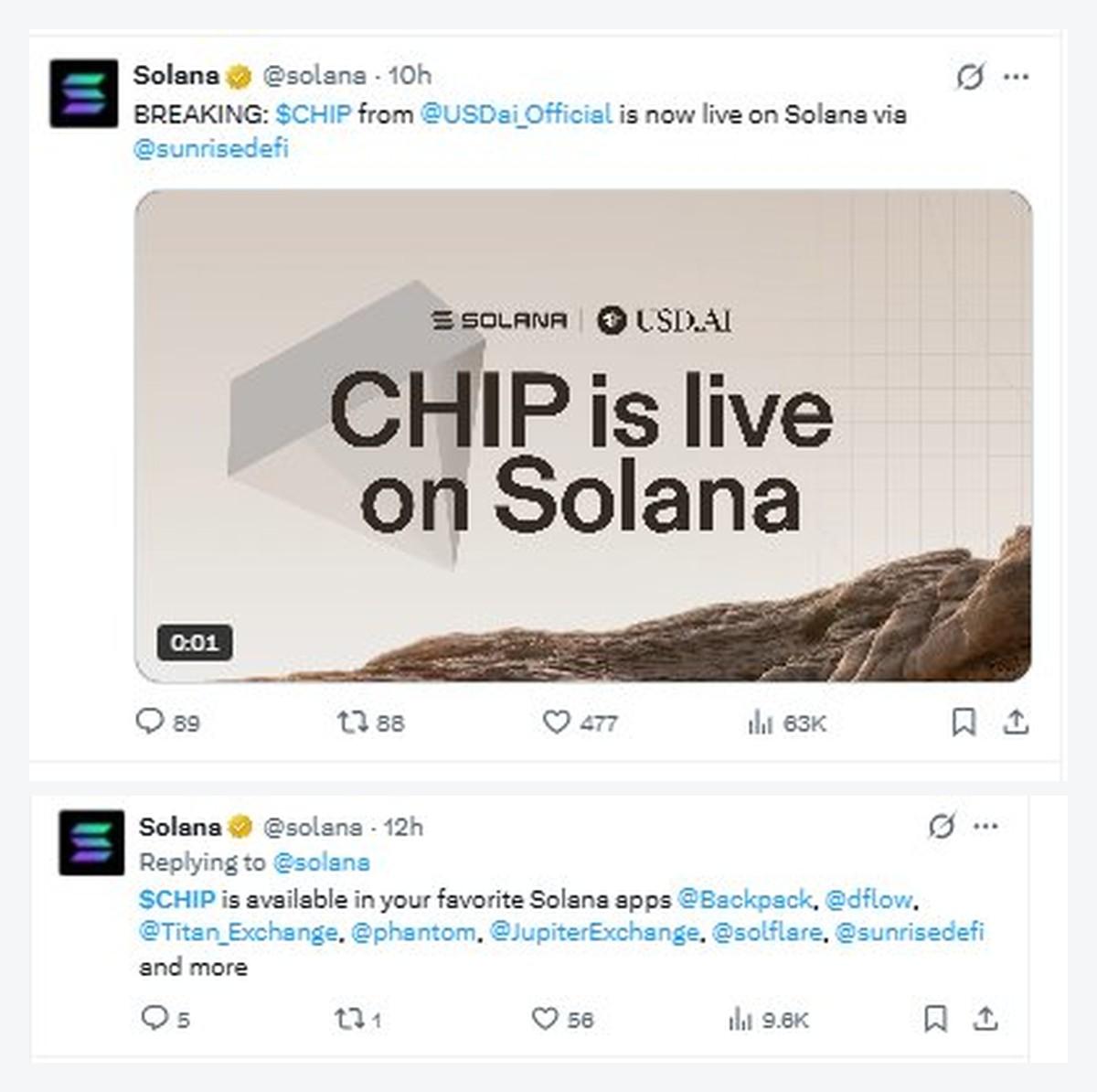The image size is (1097, 1092).
Task: Open Grok analysis on the first tweet
Action: tap(972, 79)
